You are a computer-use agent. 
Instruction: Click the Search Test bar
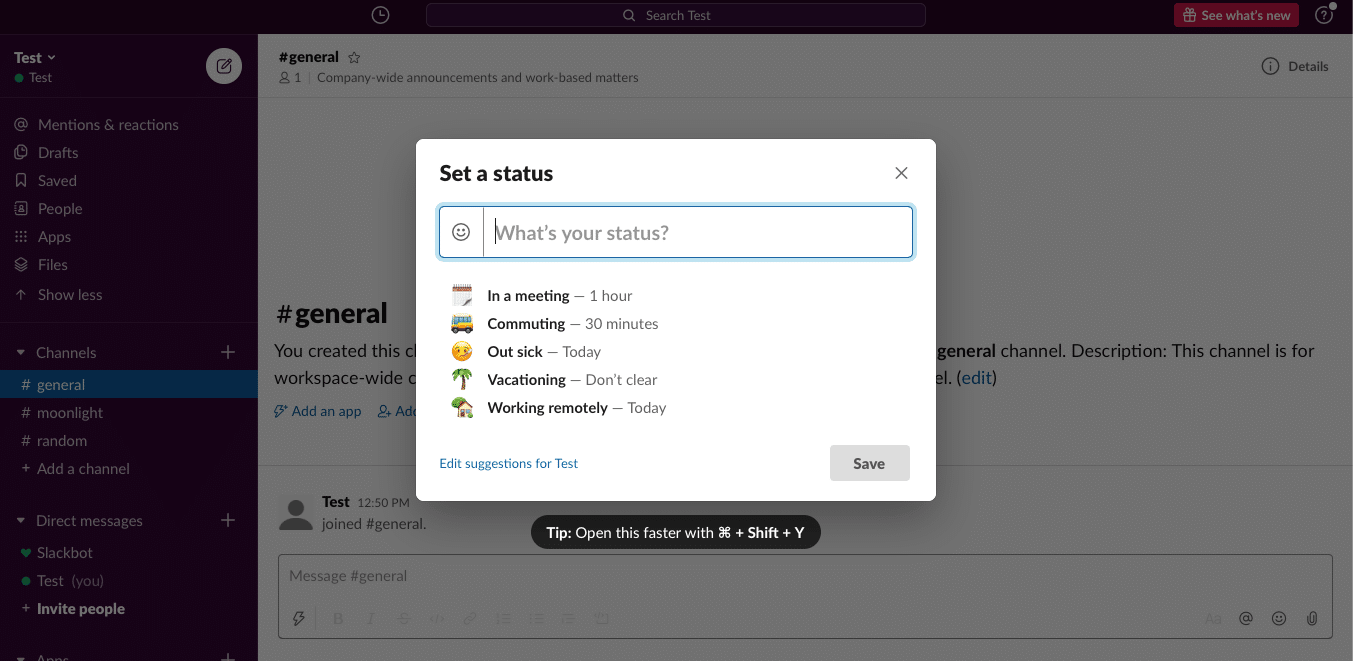[x=676, y=15]
